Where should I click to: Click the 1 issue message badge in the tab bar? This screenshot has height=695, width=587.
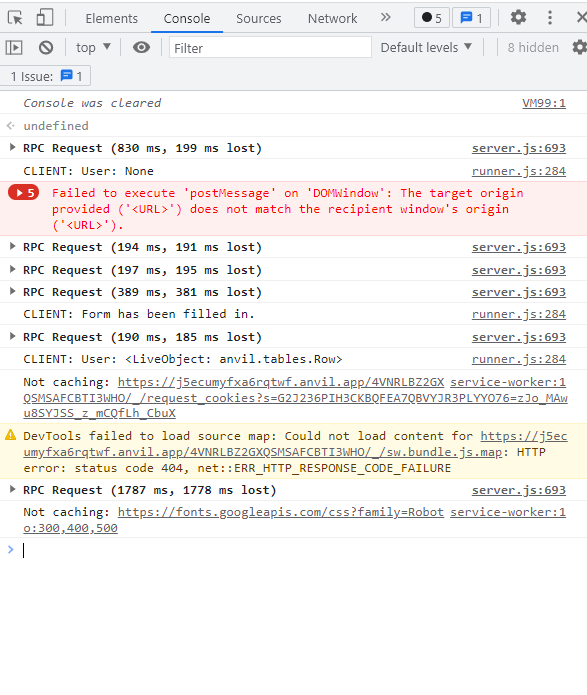point(471,18)
